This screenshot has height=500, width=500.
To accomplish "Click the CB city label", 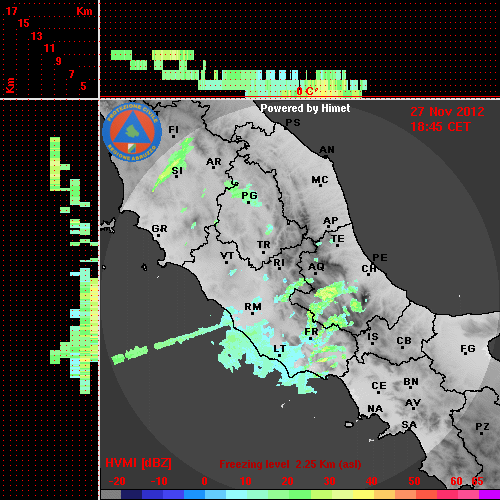I will [x=404, y=341].
